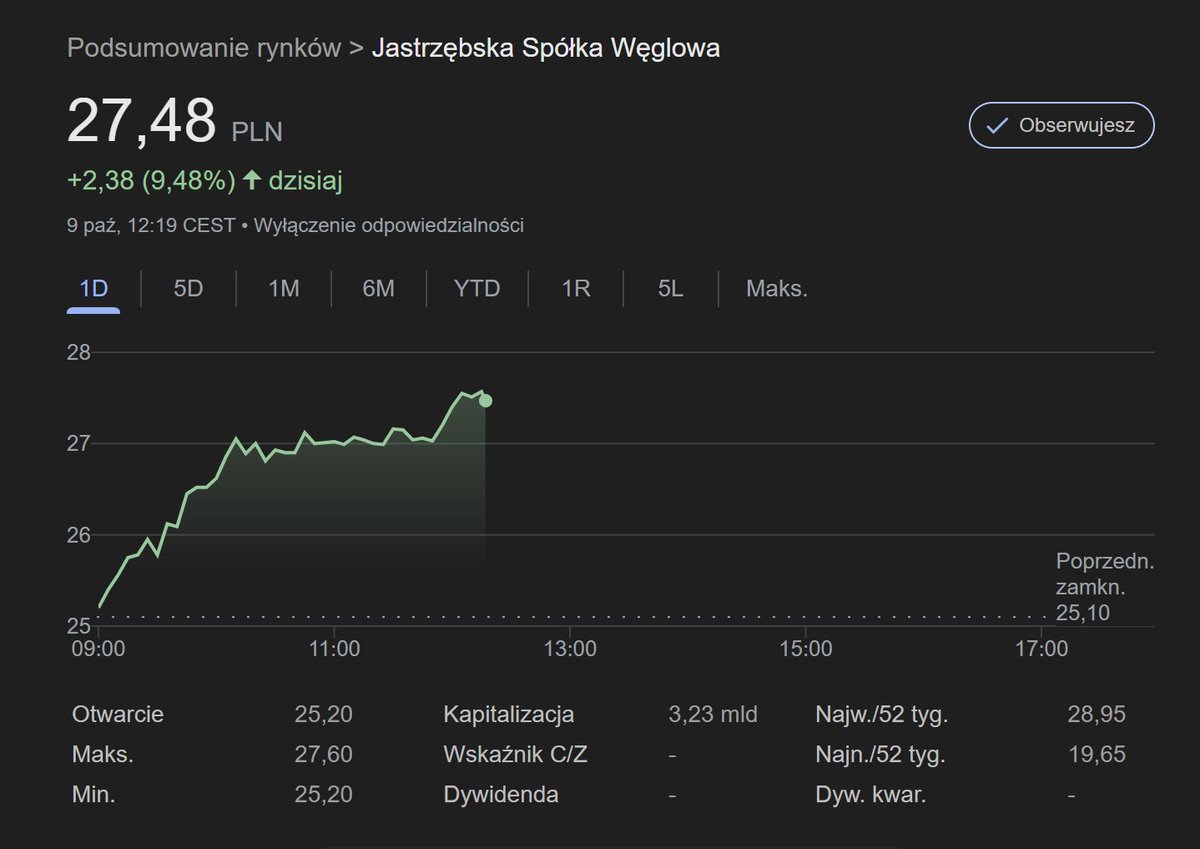Click the 17:00 time axis label
Screen dimensions: 1200x849
(1042, 649)
